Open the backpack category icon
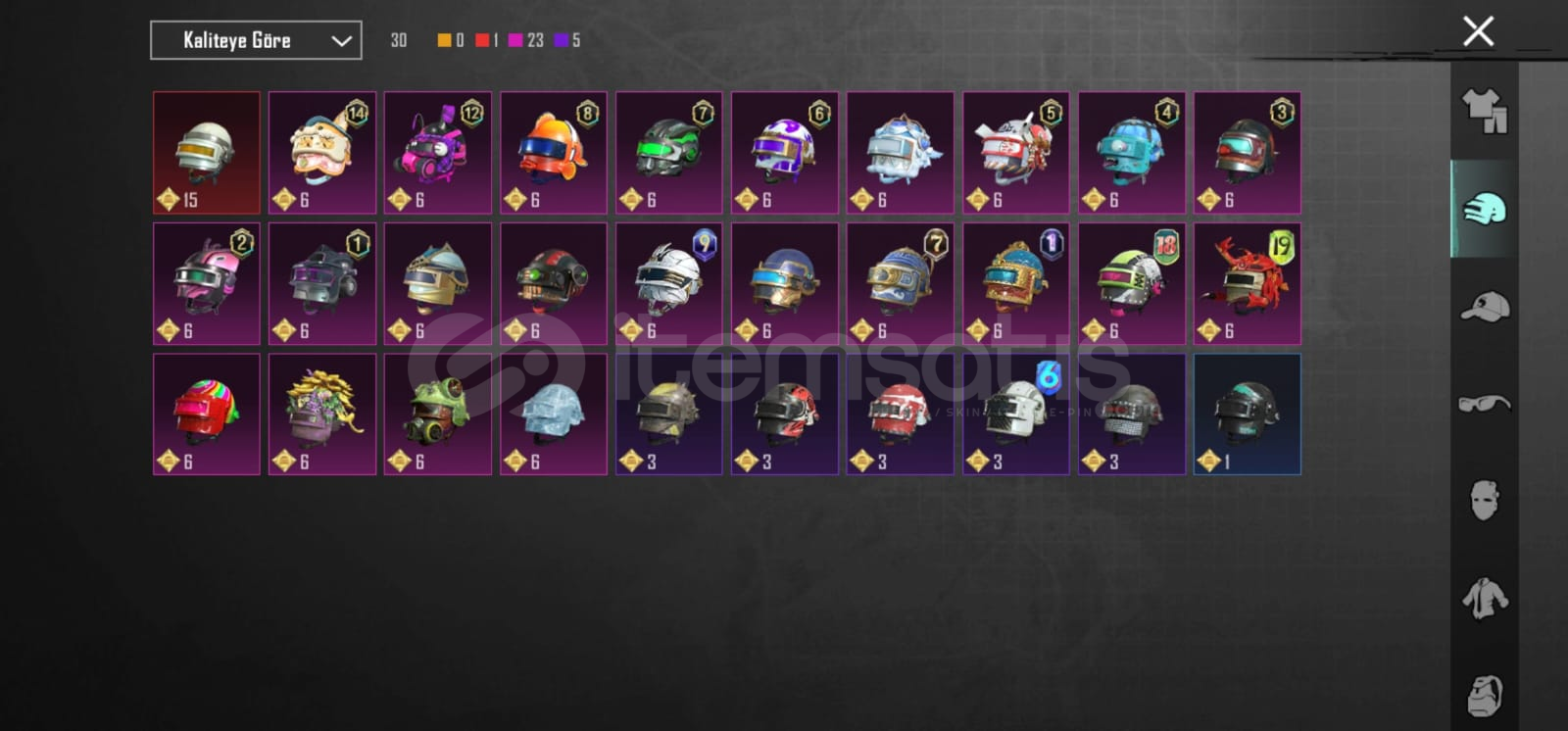 pos(1484,694)
